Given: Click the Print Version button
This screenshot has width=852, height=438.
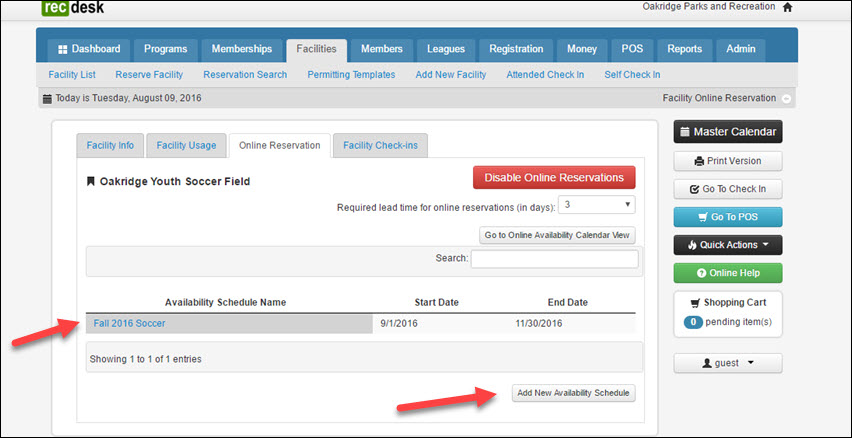Looking at the screenshot, I should [x=728, y=161].
